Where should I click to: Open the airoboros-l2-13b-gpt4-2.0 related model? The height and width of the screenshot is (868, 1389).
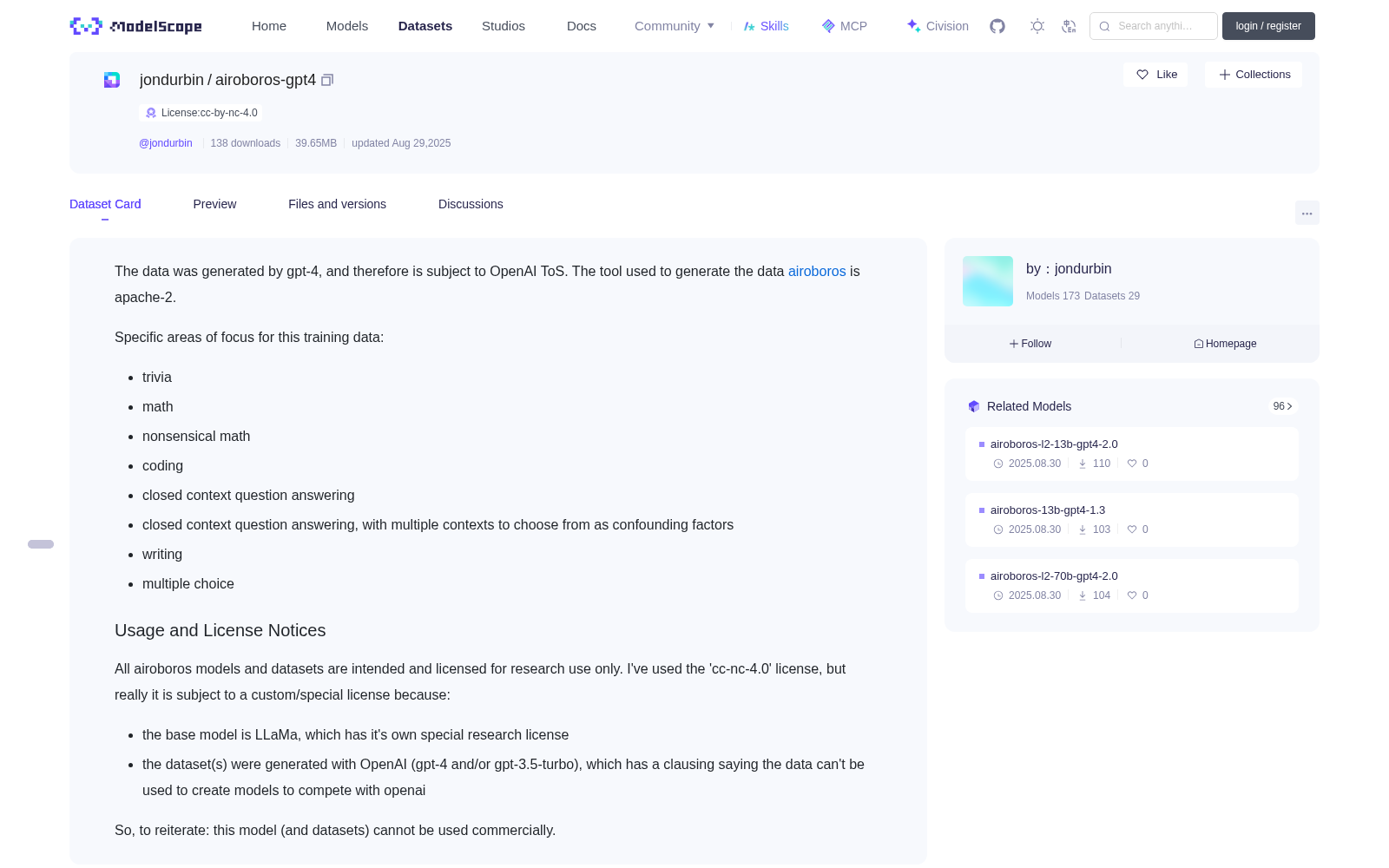coord(1054,444)
